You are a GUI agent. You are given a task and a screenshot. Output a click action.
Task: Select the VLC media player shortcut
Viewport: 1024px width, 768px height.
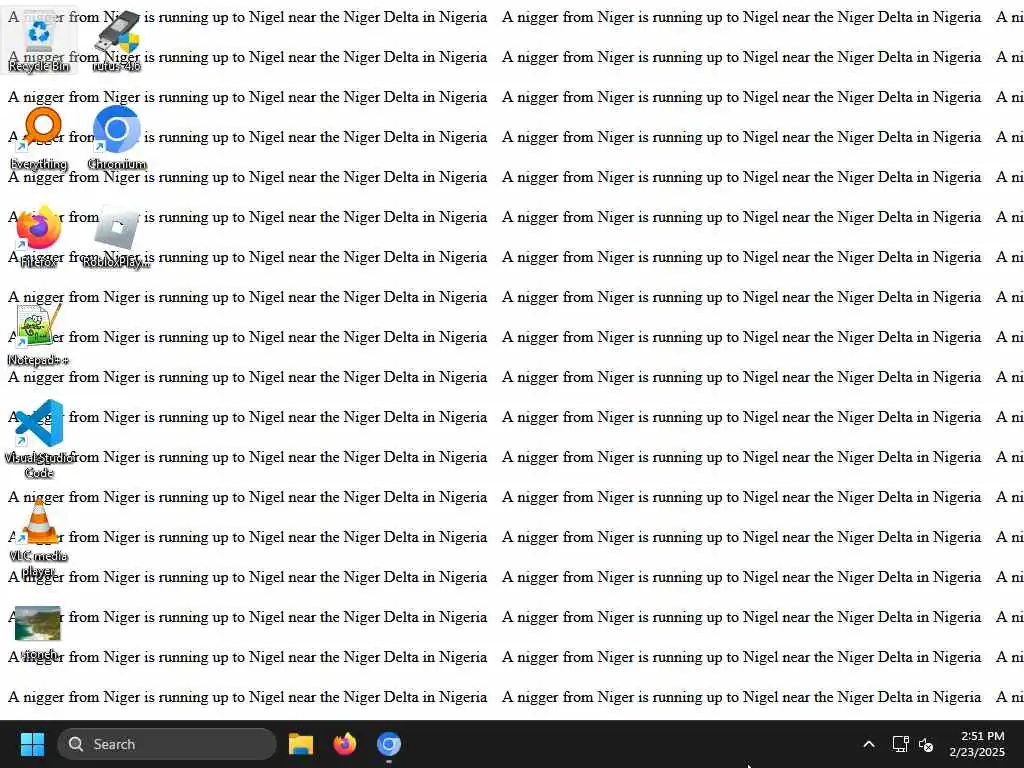coord(39,538)
